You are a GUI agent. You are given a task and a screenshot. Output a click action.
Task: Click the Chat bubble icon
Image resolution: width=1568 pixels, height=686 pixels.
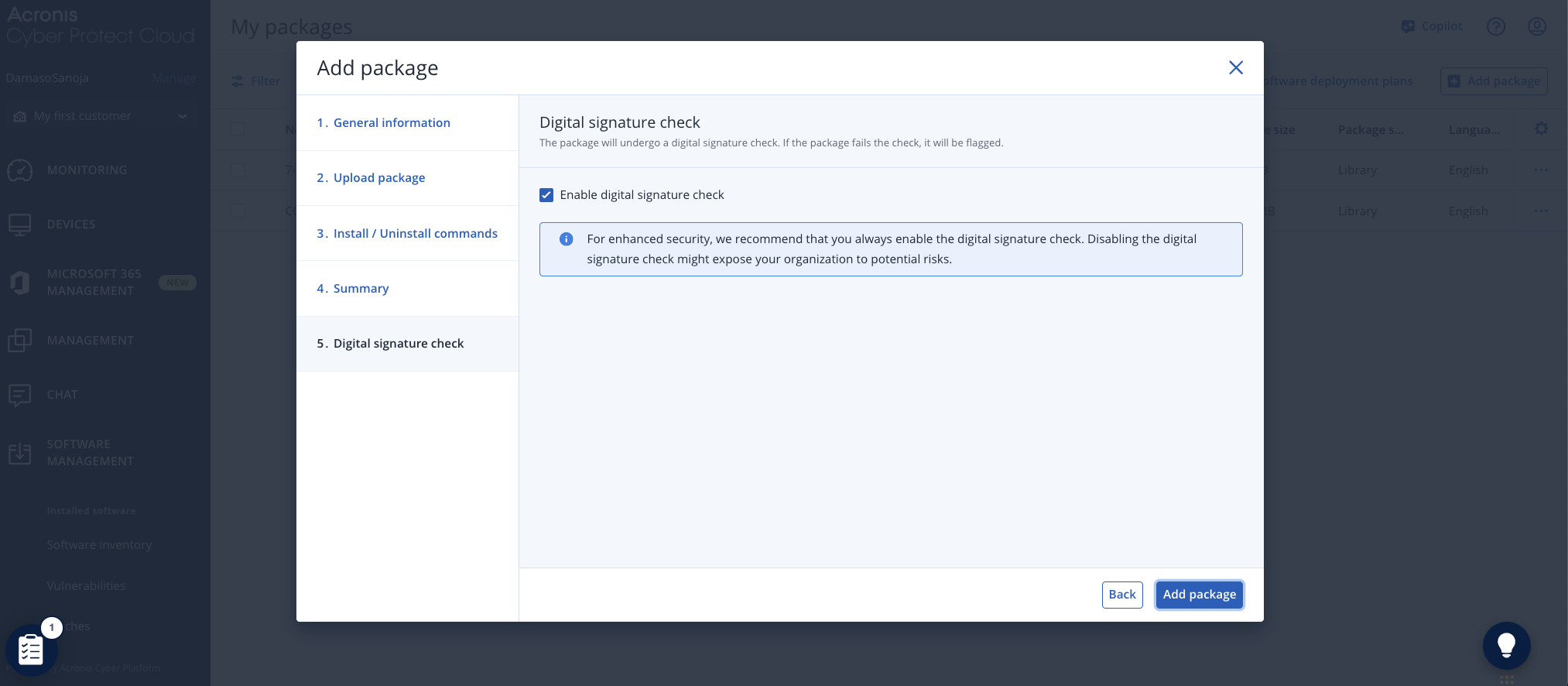point(19,395)
